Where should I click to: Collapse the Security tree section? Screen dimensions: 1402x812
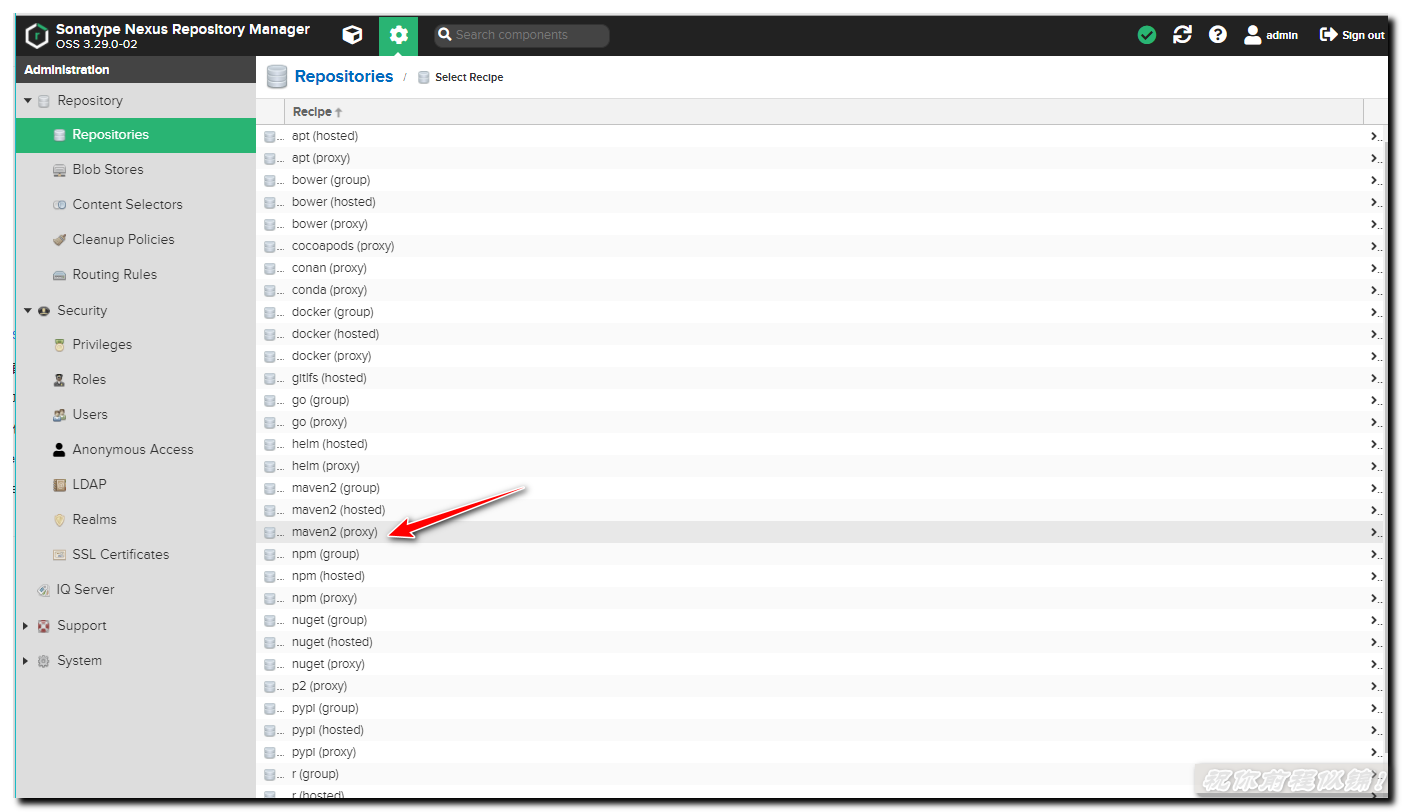pos(28,311)
